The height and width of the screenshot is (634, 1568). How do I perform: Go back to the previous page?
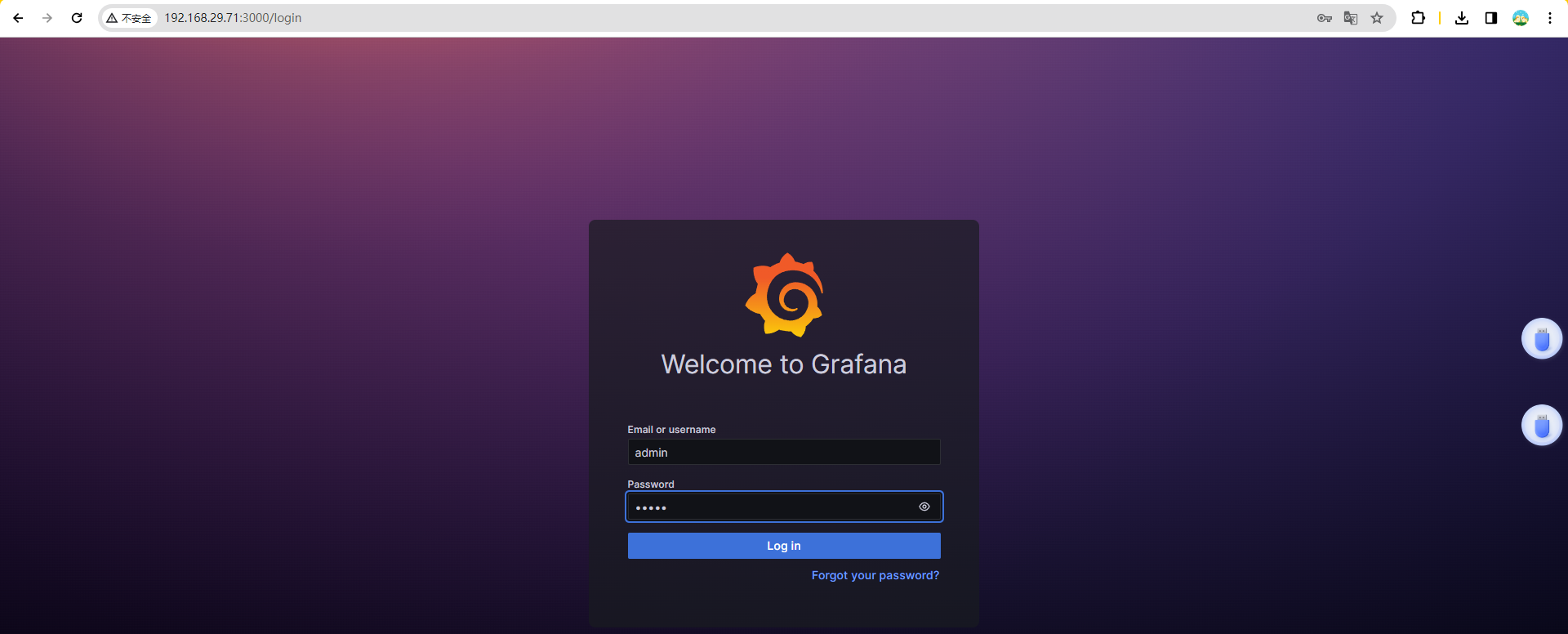[18, 18]
